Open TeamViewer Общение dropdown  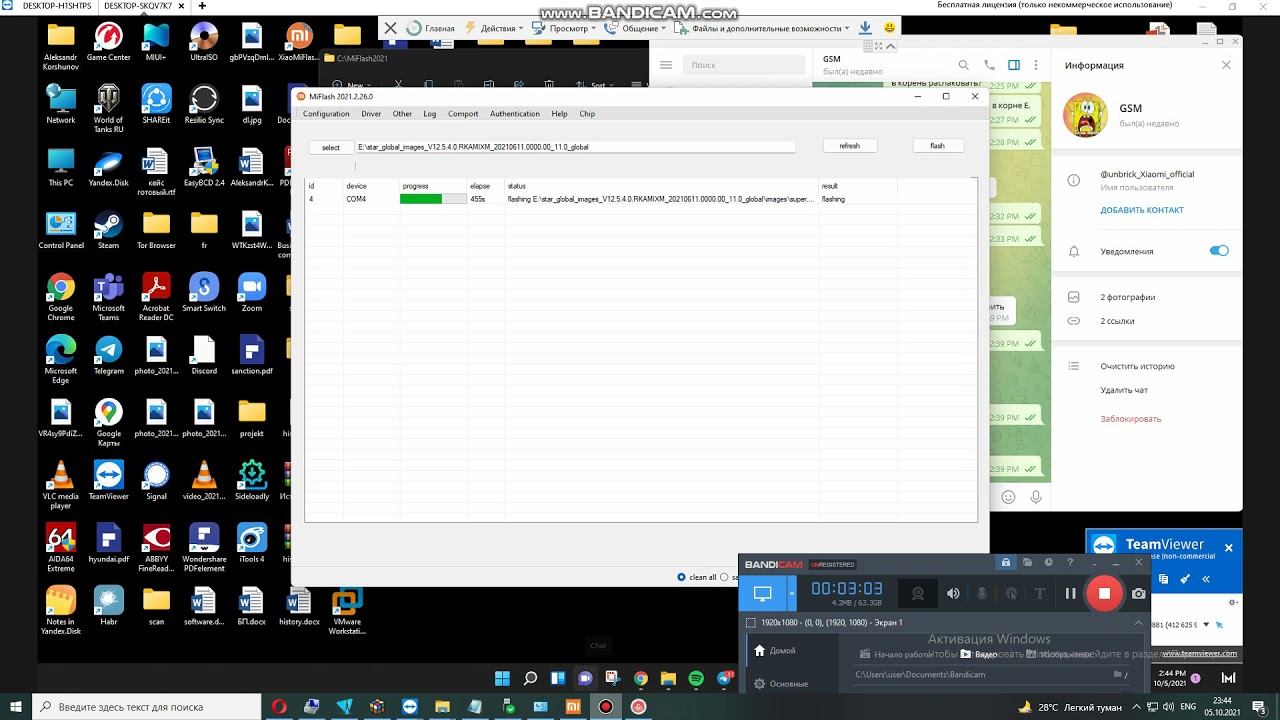635,28
